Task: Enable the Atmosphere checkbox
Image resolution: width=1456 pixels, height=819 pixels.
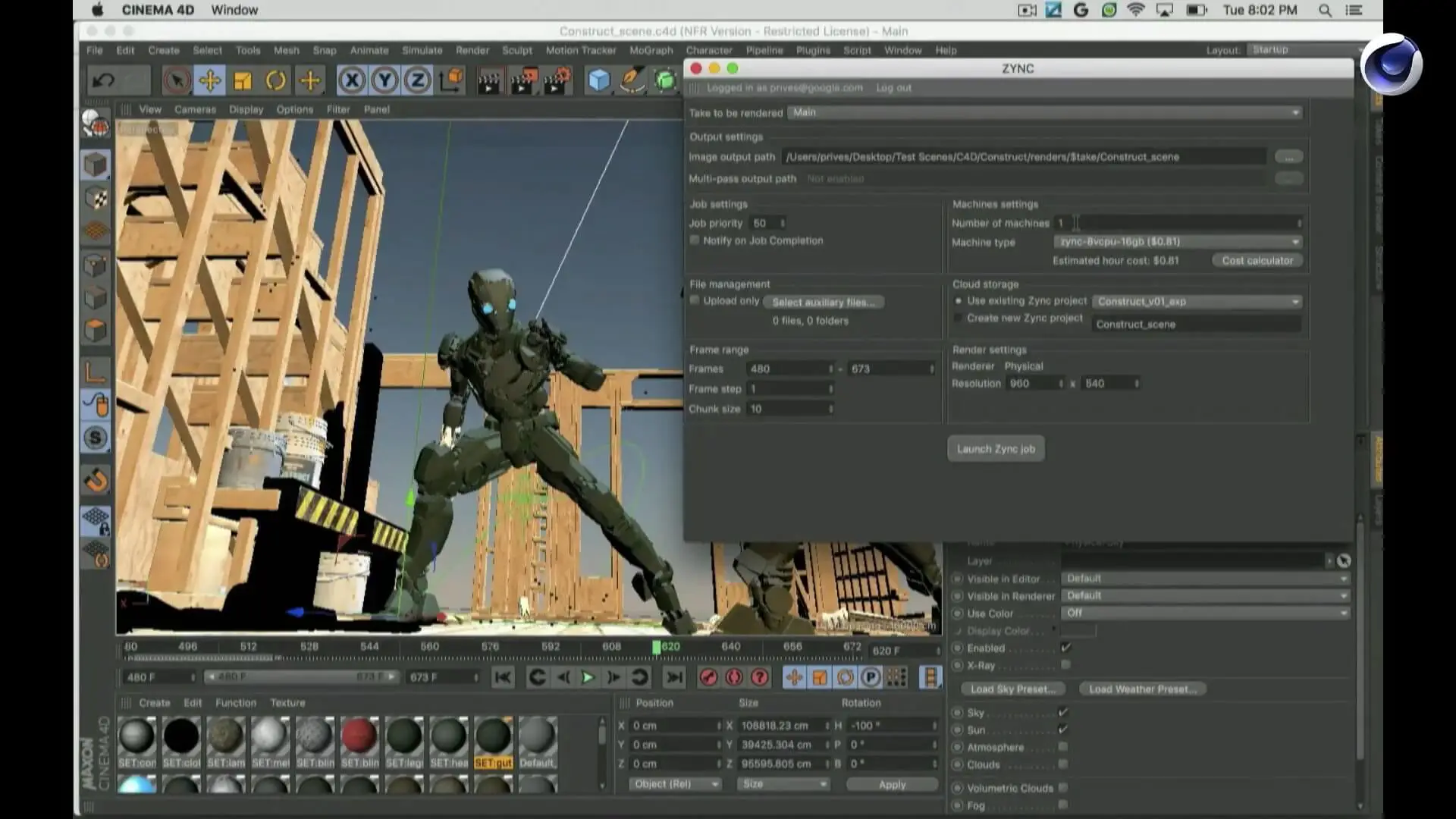Action: (x=1062, y=747)
